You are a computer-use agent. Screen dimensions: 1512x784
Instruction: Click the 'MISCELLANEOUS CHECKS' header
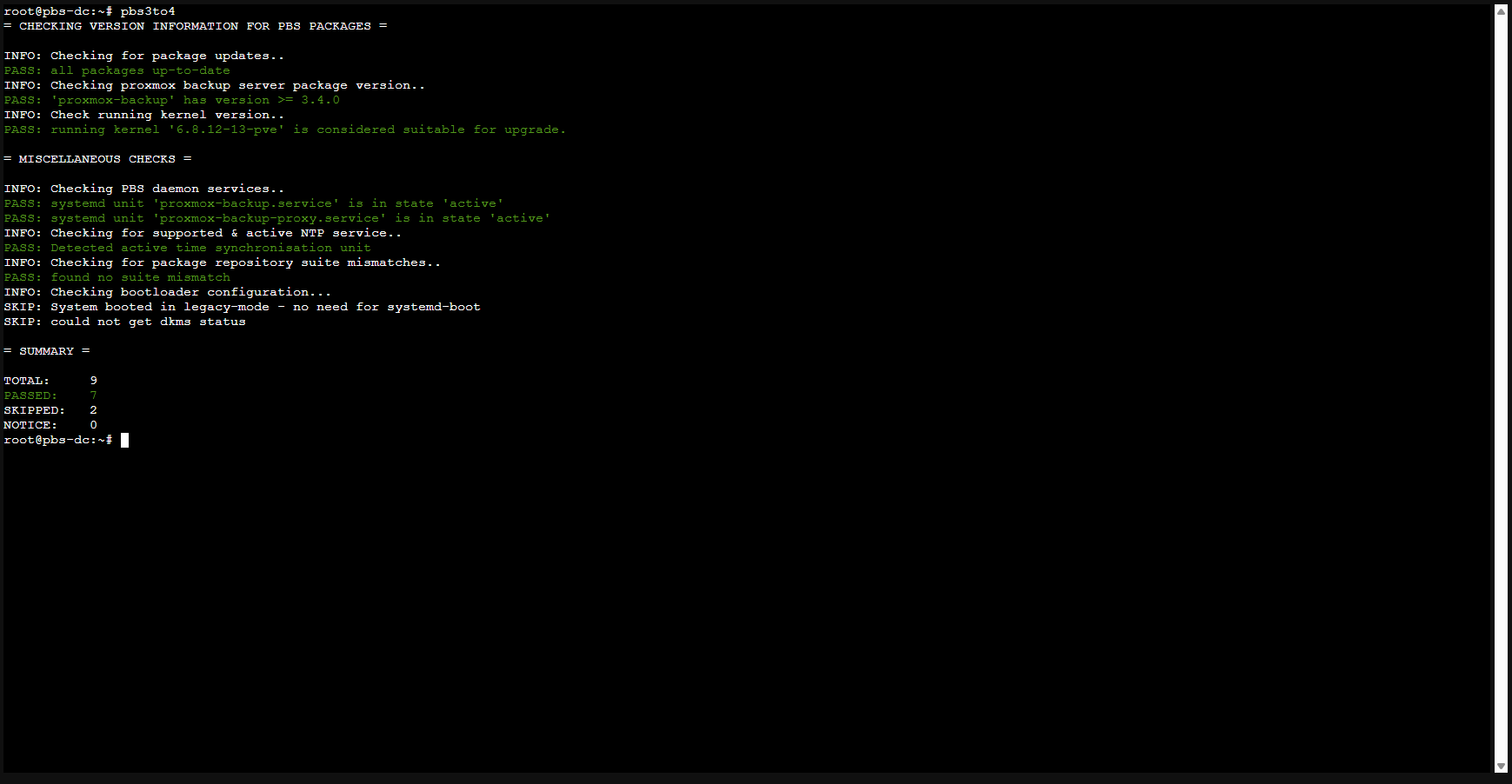tap(97, 159)
